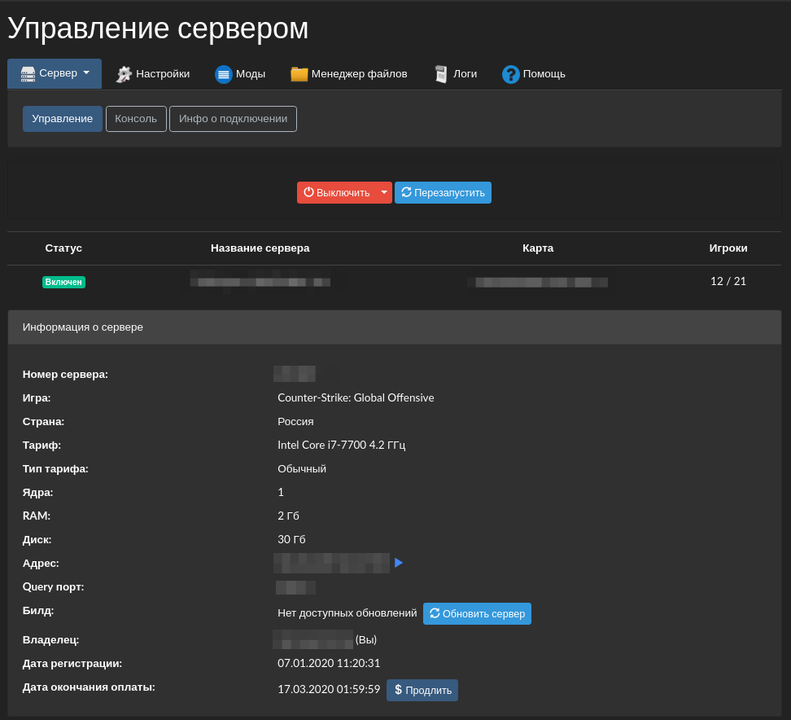Screen dimensions: 791x720
Task: Select the Управление sub-tab
Action: tap(63, 119)
